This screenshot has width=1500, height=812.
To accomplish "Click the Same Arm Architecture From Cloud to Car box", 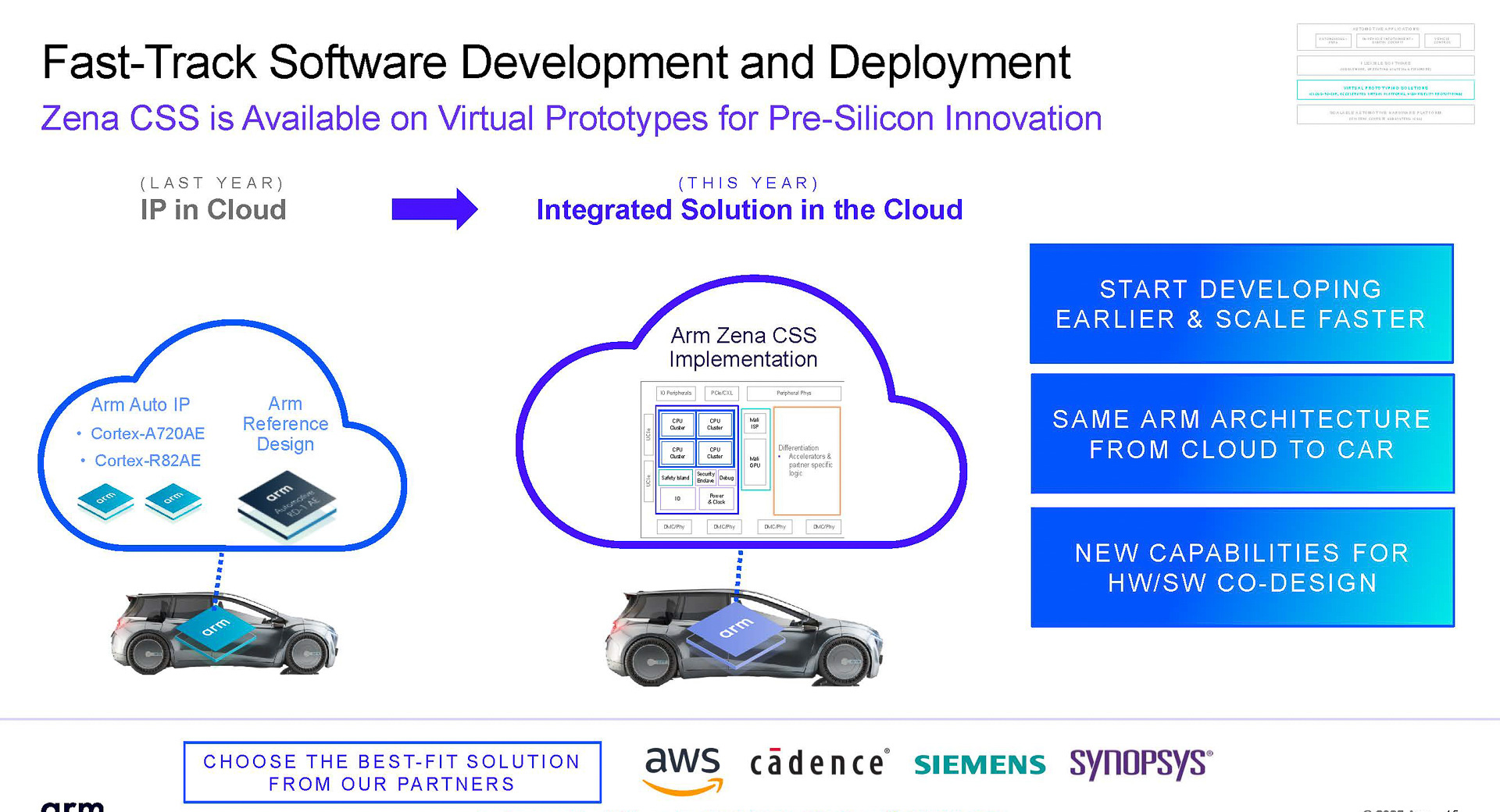I will (1242, 434).
